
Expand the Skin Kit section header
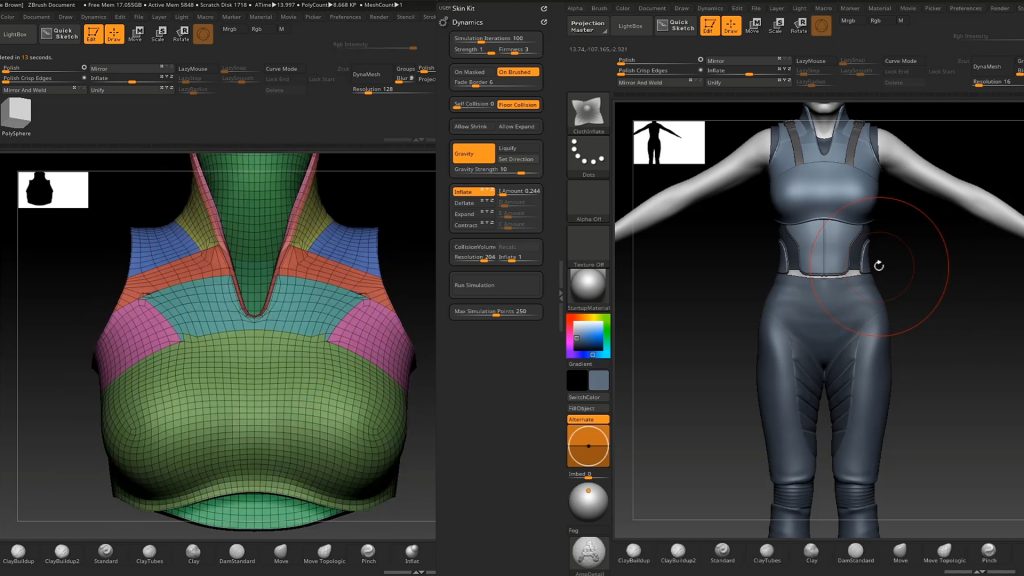[463, 8]
